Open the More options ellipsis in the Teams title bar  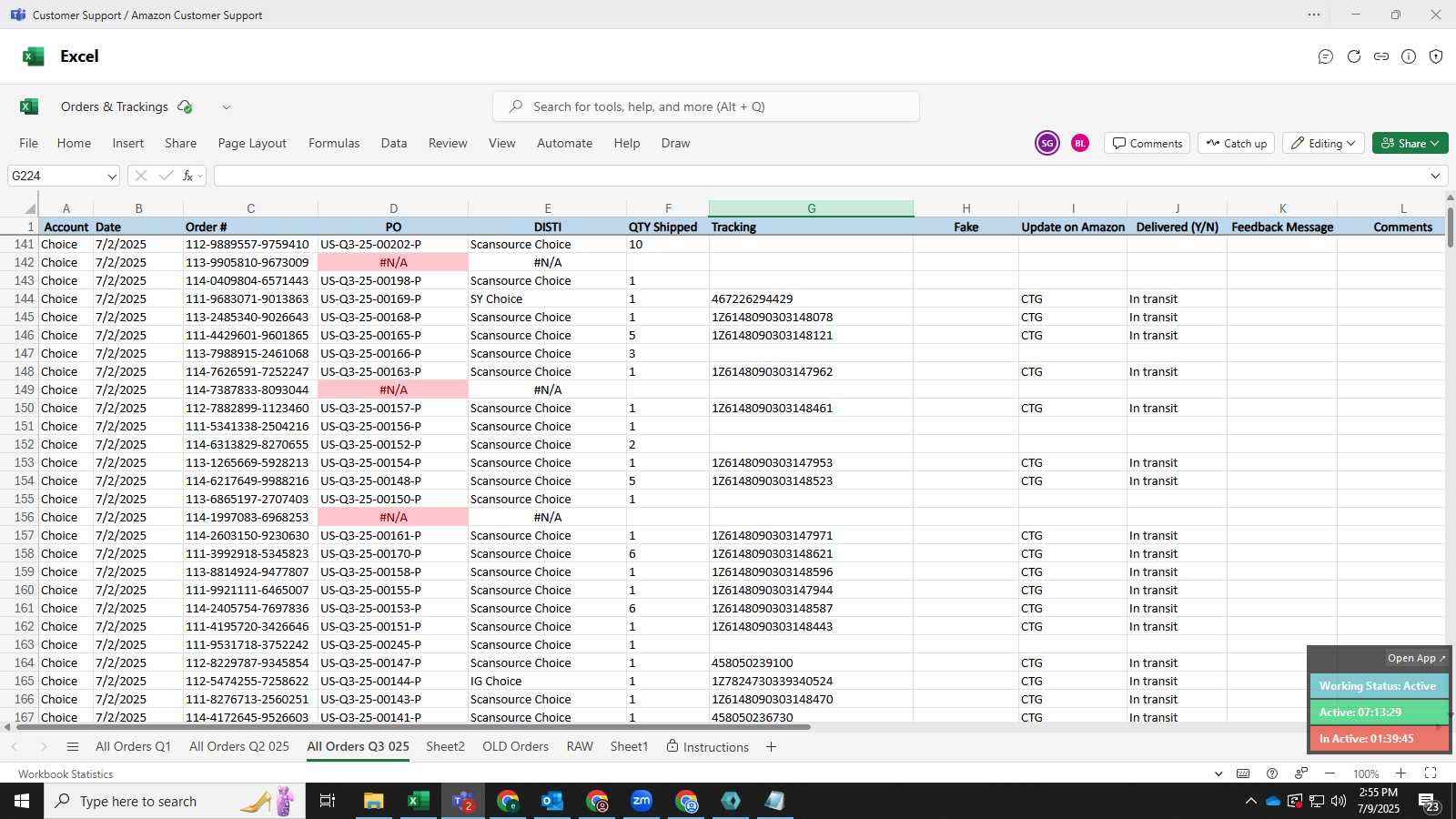1314,15
